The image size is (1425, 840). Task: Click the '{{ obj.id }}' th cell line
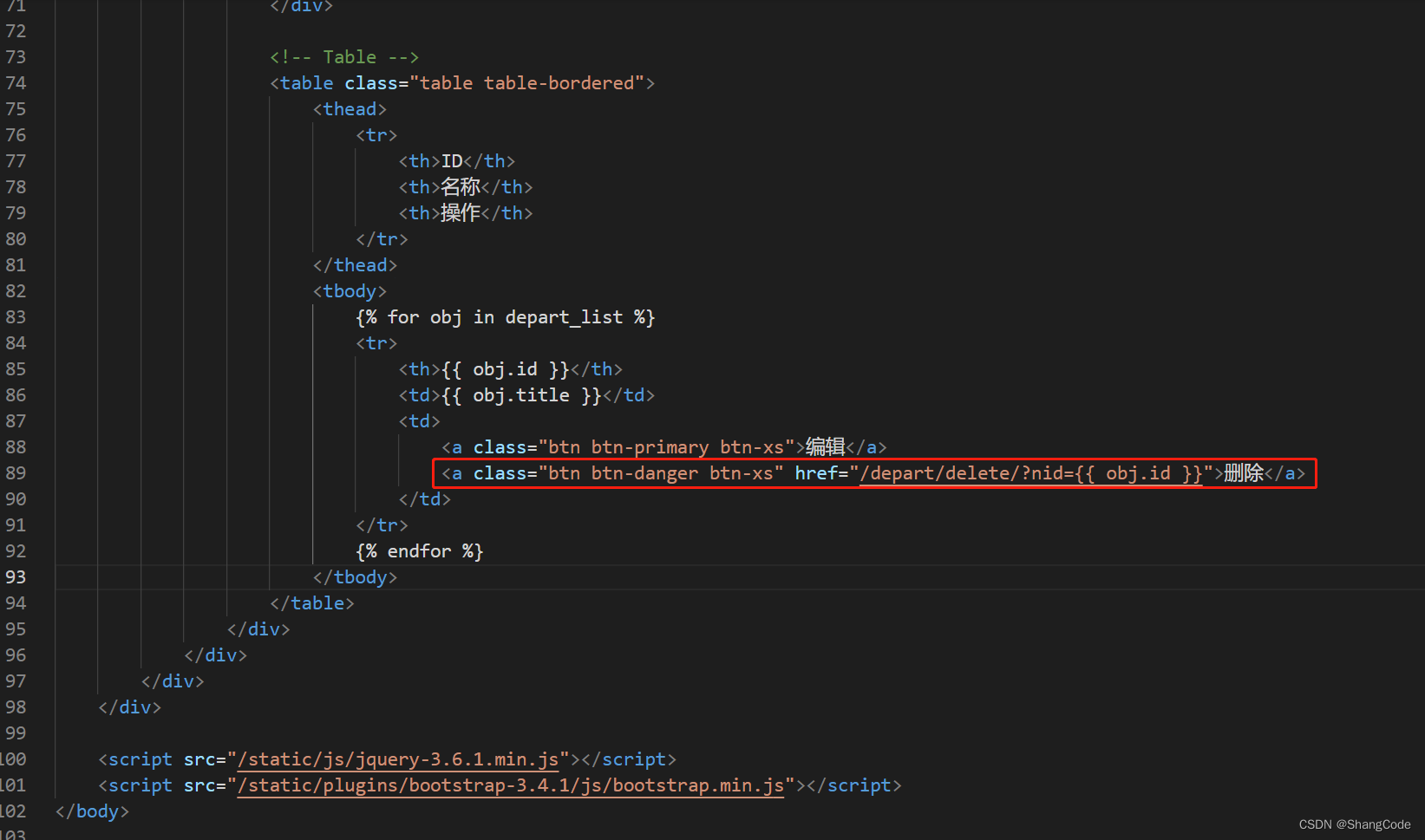510,369
